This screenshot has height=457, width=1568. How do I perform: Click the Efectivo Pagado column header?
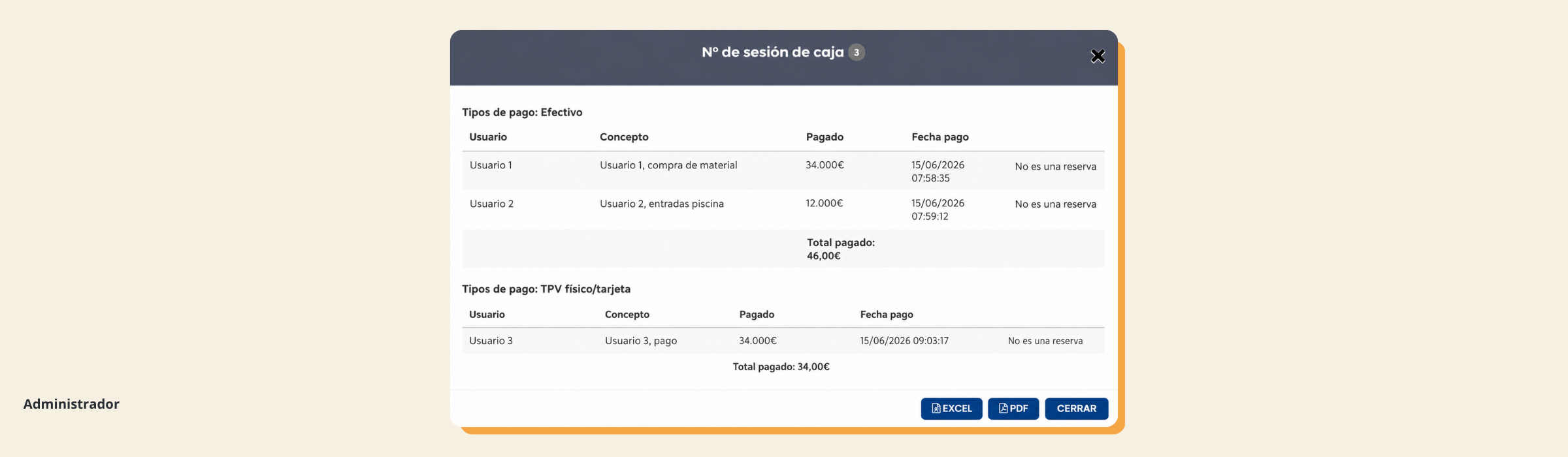click(x=825, y=137)
